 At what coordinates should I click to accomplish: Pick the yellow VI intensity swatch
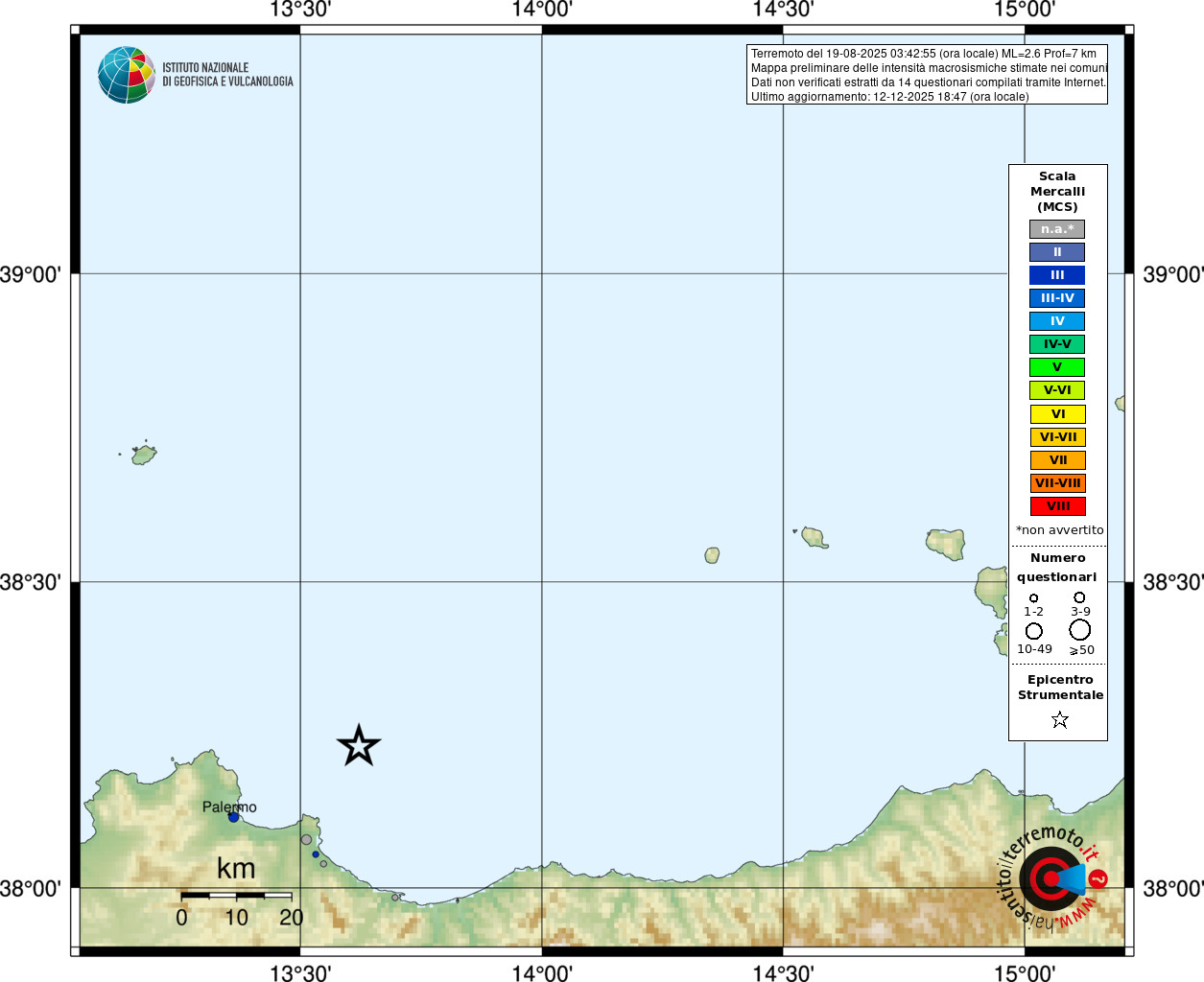tap(1057, 414)
